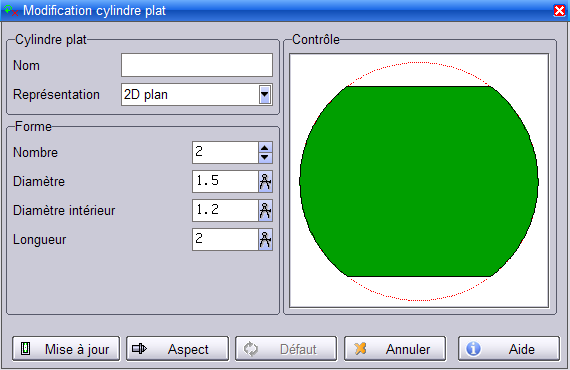Click the compass icon beside Diamètre
Viewport: 570px width, 370px height.
[265, 181]
